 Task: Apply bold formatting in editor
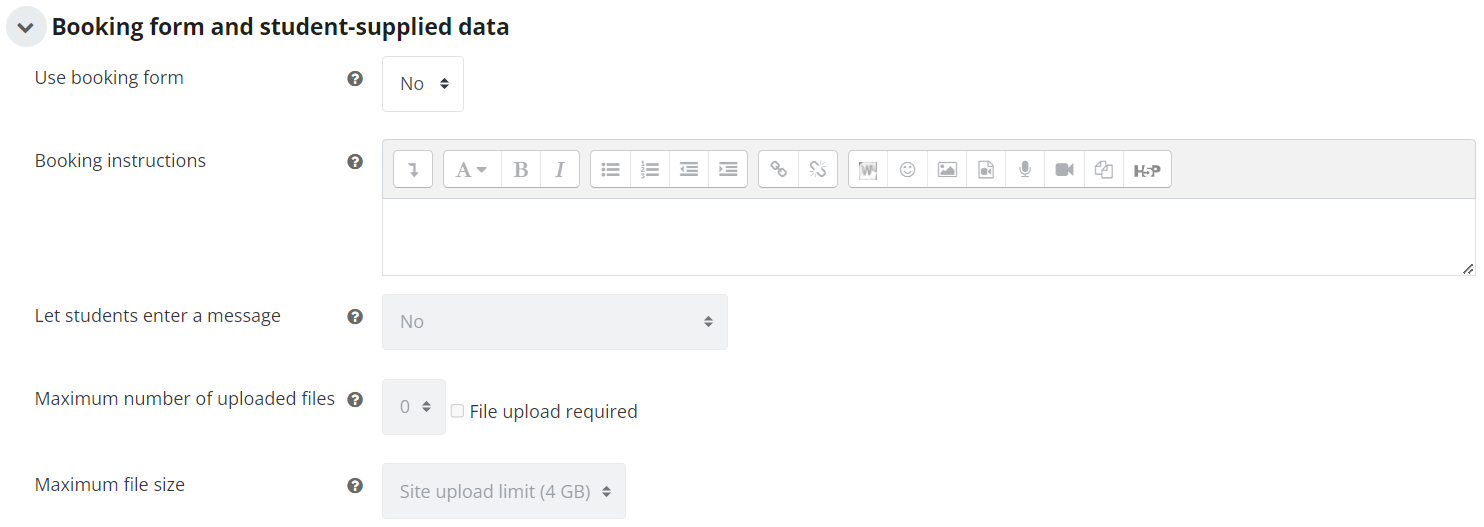[521, 169]
